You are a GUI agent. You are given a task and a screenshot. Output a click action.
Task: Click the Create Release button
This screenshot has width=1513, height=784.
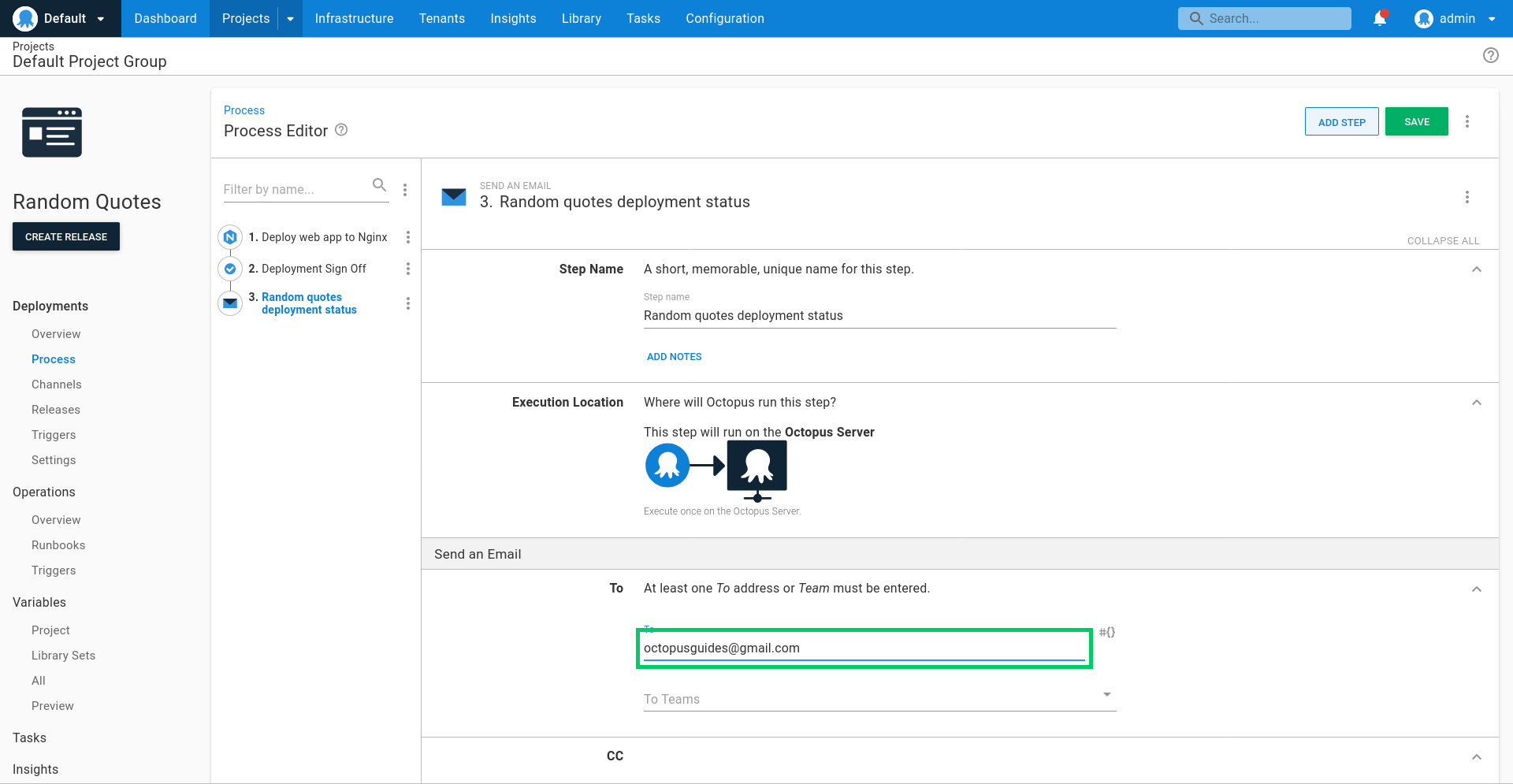pos(66,236)
